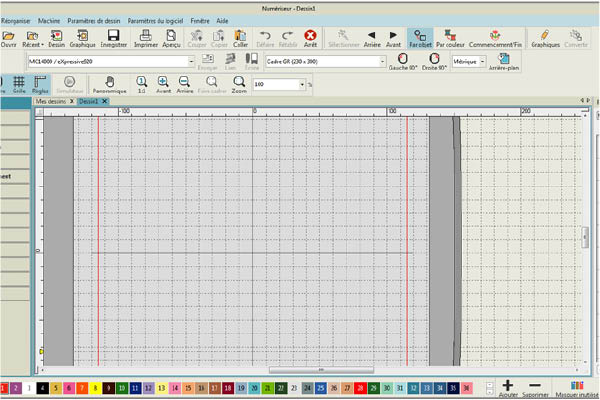This screenshot has width=600, height=400.
Task: Click the Ajouter color button
Action: 508,387
